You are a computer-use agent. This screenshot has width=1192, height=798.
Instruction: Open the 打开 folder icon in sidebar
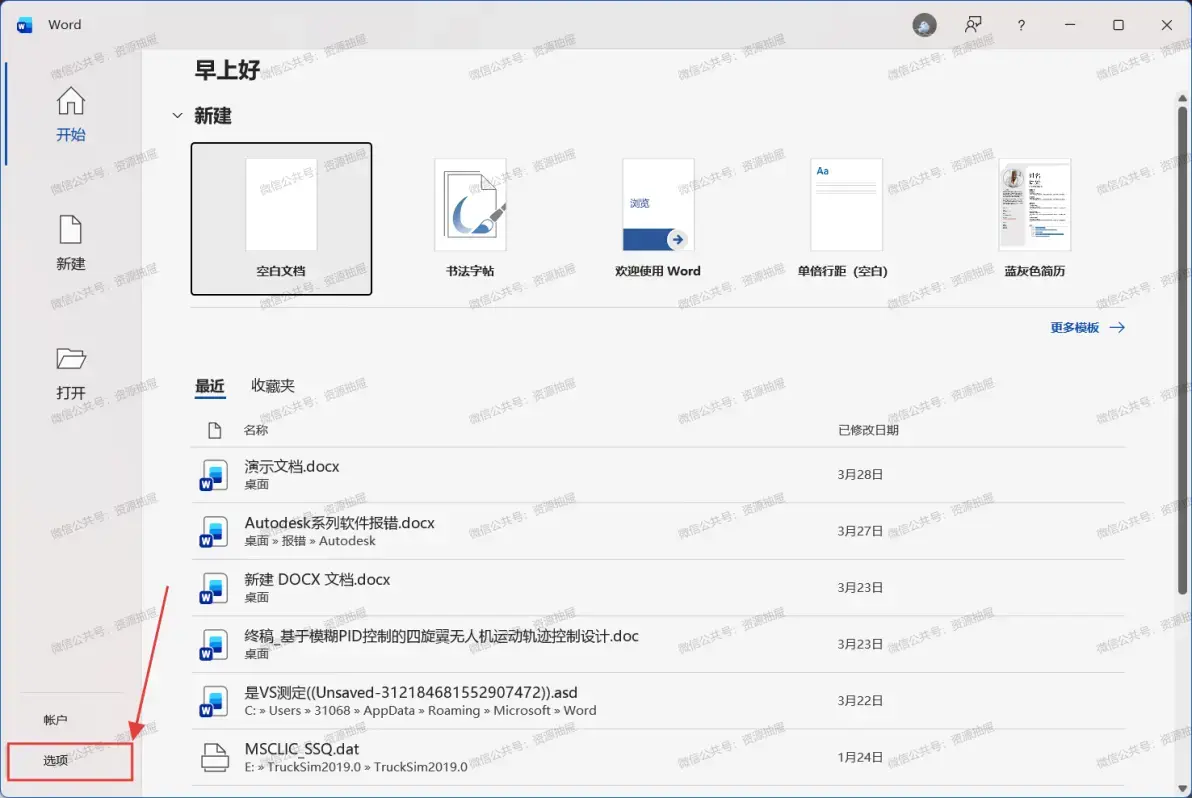click(71, 358)
